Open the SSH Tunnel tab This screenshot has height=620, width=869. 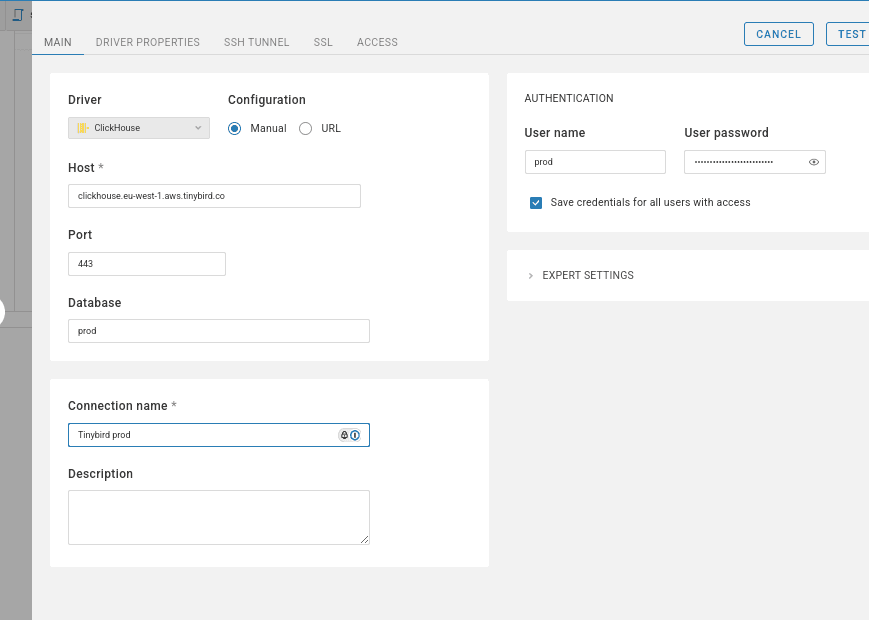tap(255, 42)
